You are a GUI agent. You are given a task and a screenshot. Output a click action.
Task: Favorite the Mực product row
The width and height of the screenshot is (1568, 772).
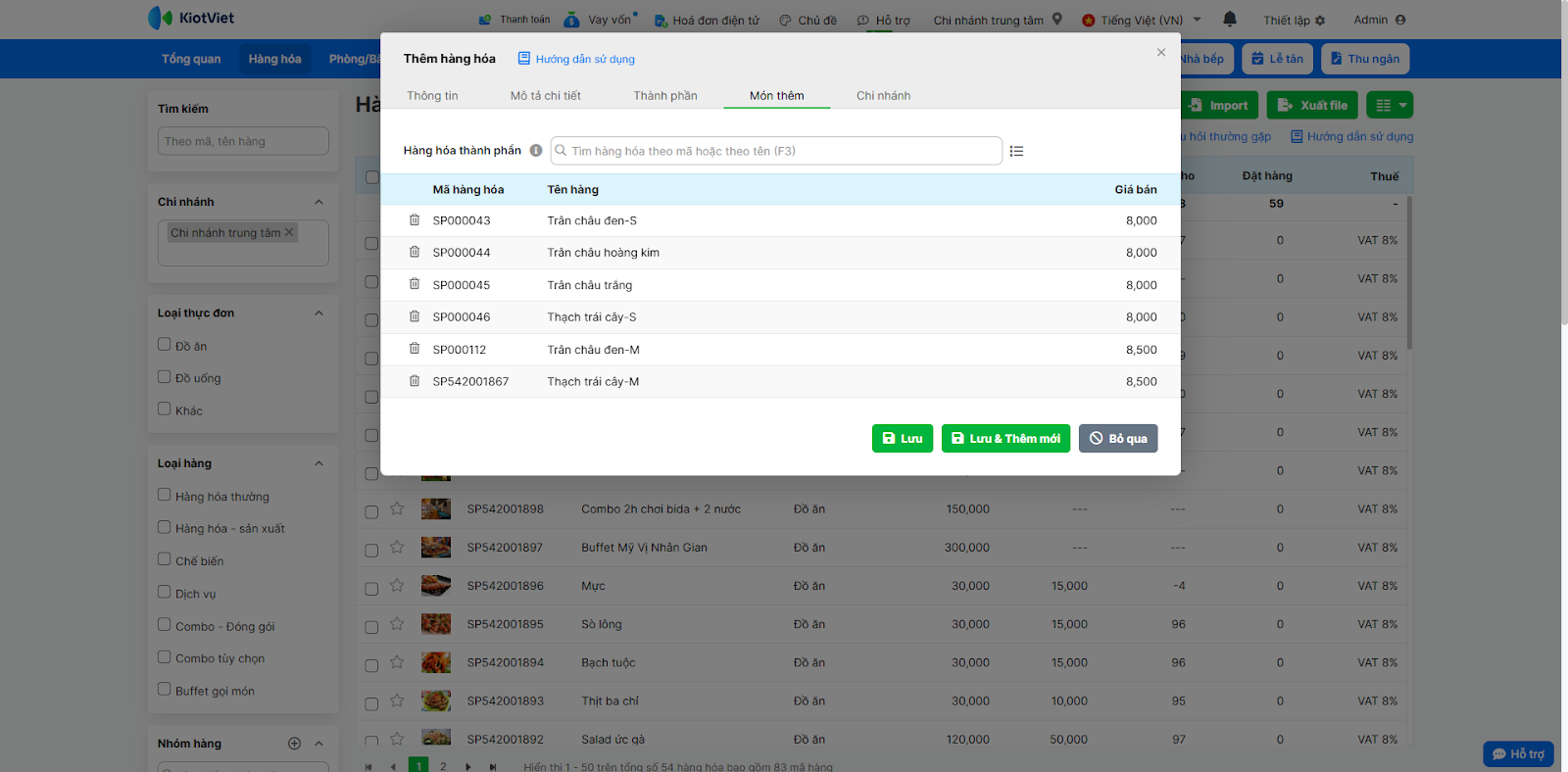pyautogui.click(x=397, y=585)
